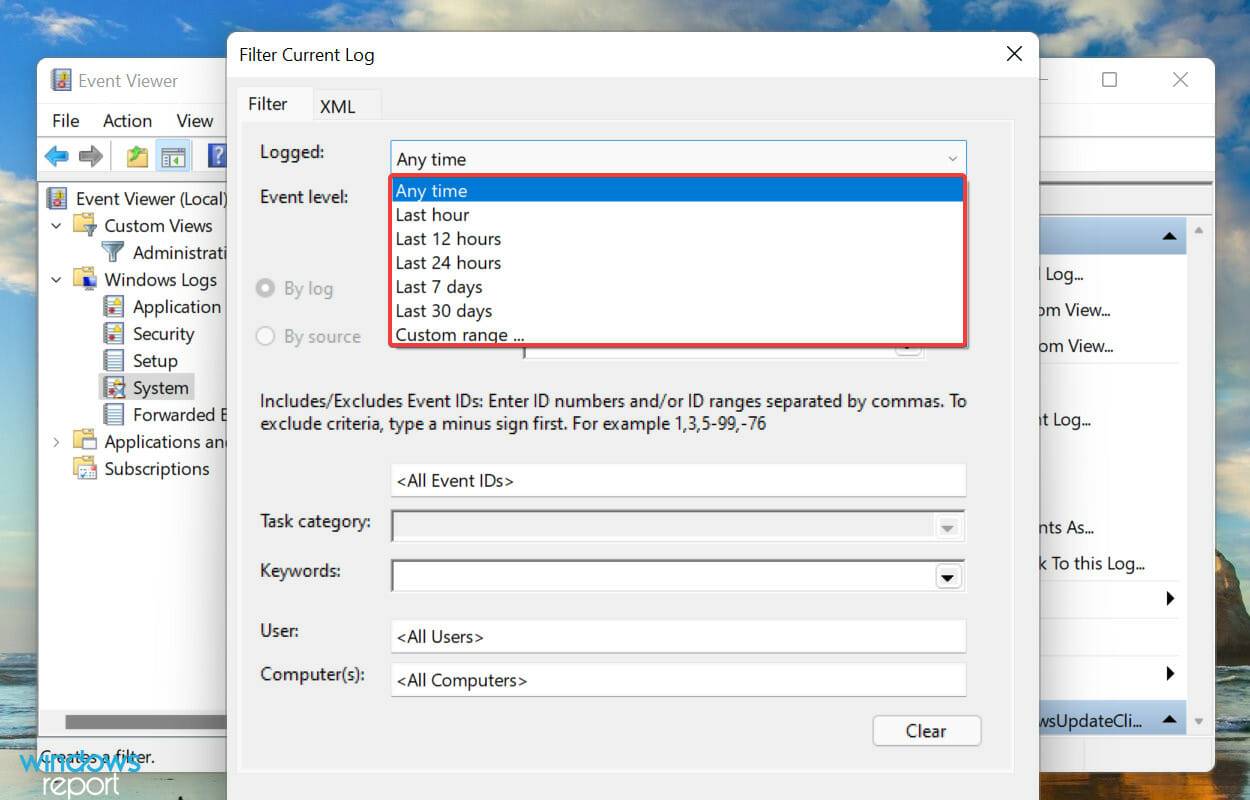Click the forward navigation arrow icon
Viewport: 1250px width, 800px height.
[89, 156]
